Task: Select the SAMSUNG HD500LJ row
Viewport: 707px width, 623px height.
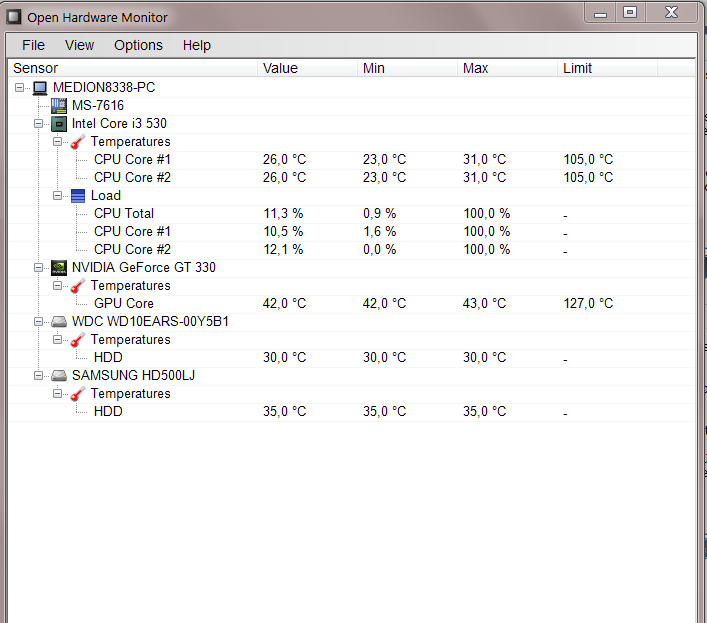Action: (x=352, y=376)
